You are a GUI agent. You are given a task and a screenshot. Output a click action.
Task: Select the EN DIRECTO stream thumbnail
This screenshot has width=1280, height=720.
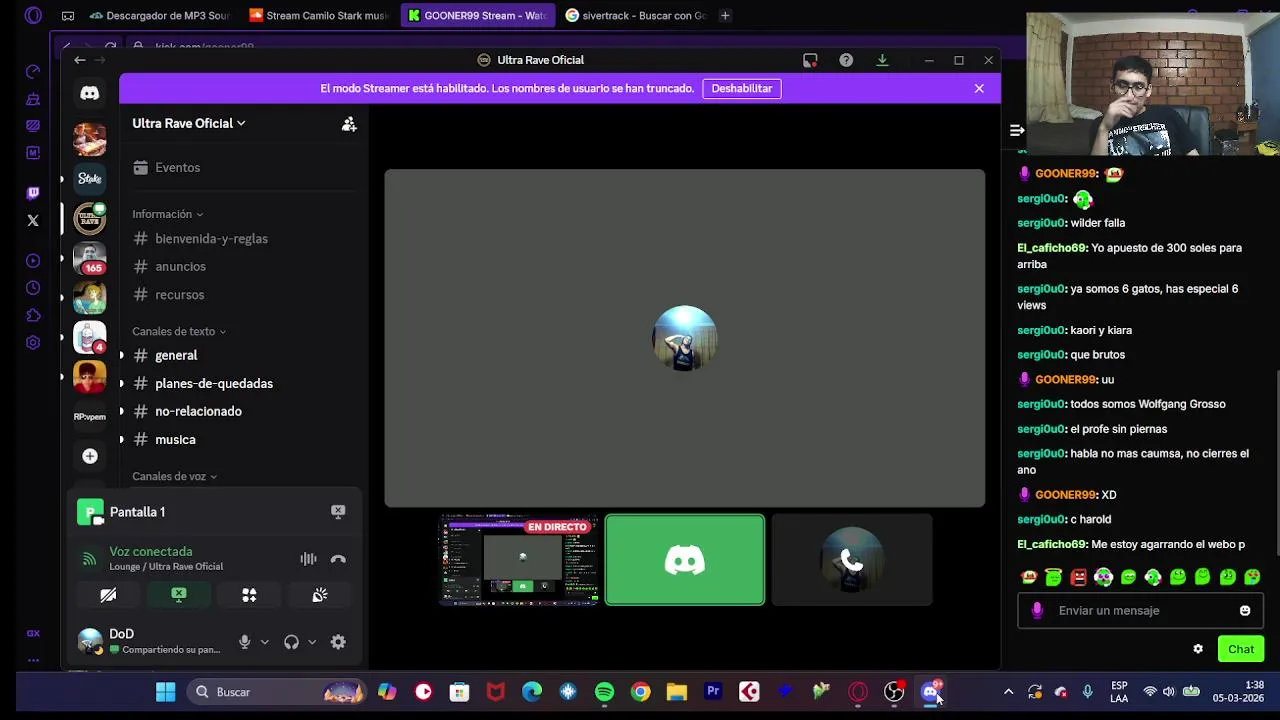point(519,560)
